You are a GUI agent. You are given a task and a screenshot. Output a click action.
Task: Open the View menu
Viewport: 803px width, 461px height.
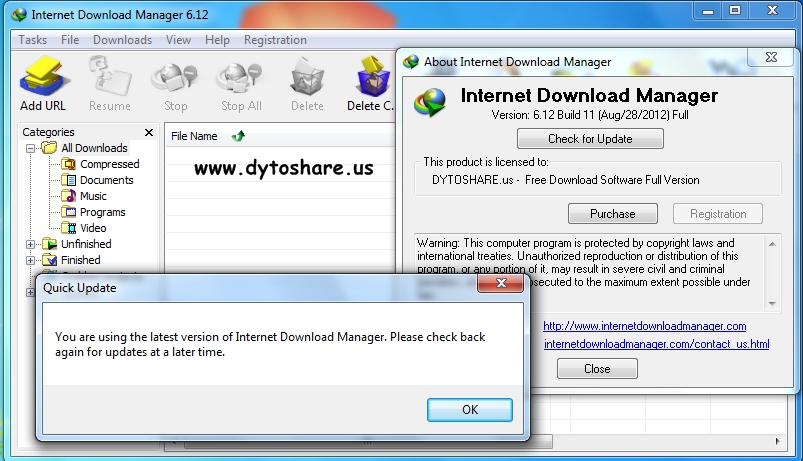point(178,40)
